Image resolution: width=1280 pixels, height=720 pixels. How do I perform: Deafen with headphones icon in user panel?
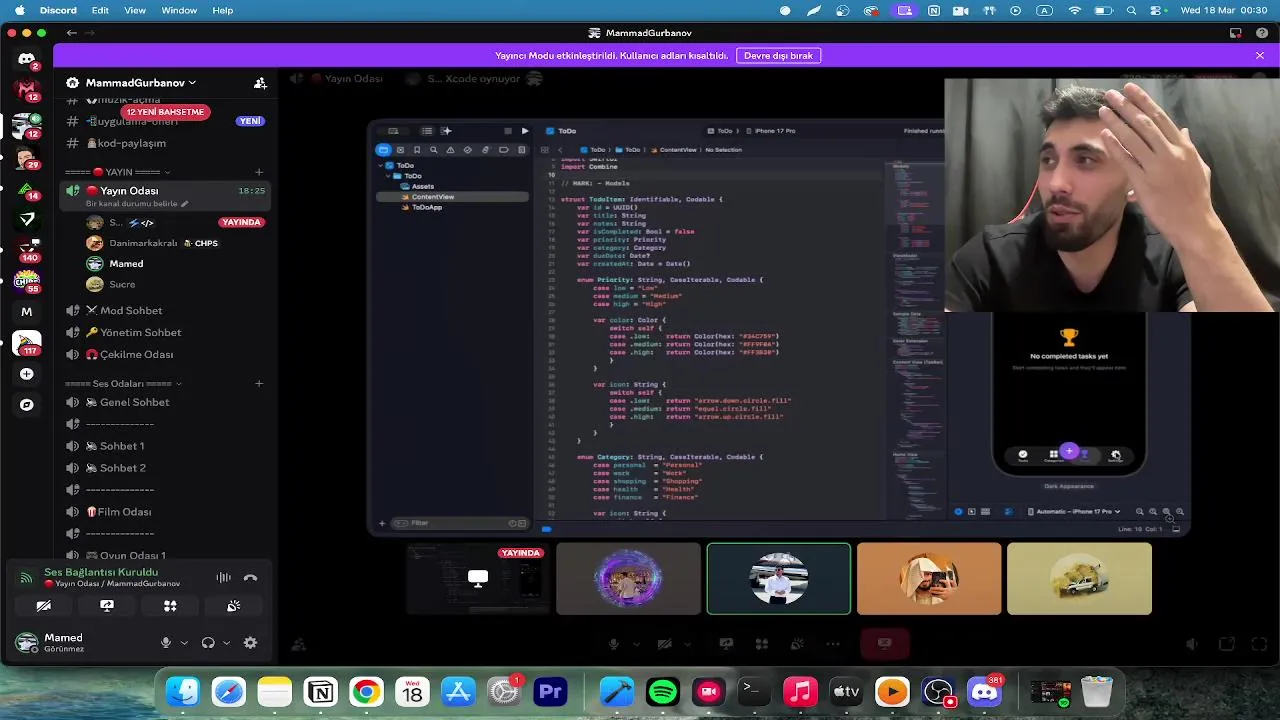click(208, 643)
